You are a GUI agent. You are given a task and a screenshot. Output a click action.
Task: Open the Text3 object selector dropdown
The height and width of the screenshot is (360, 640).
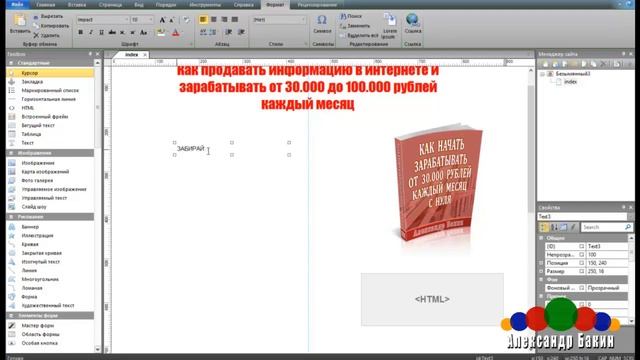tap(631, 216)
